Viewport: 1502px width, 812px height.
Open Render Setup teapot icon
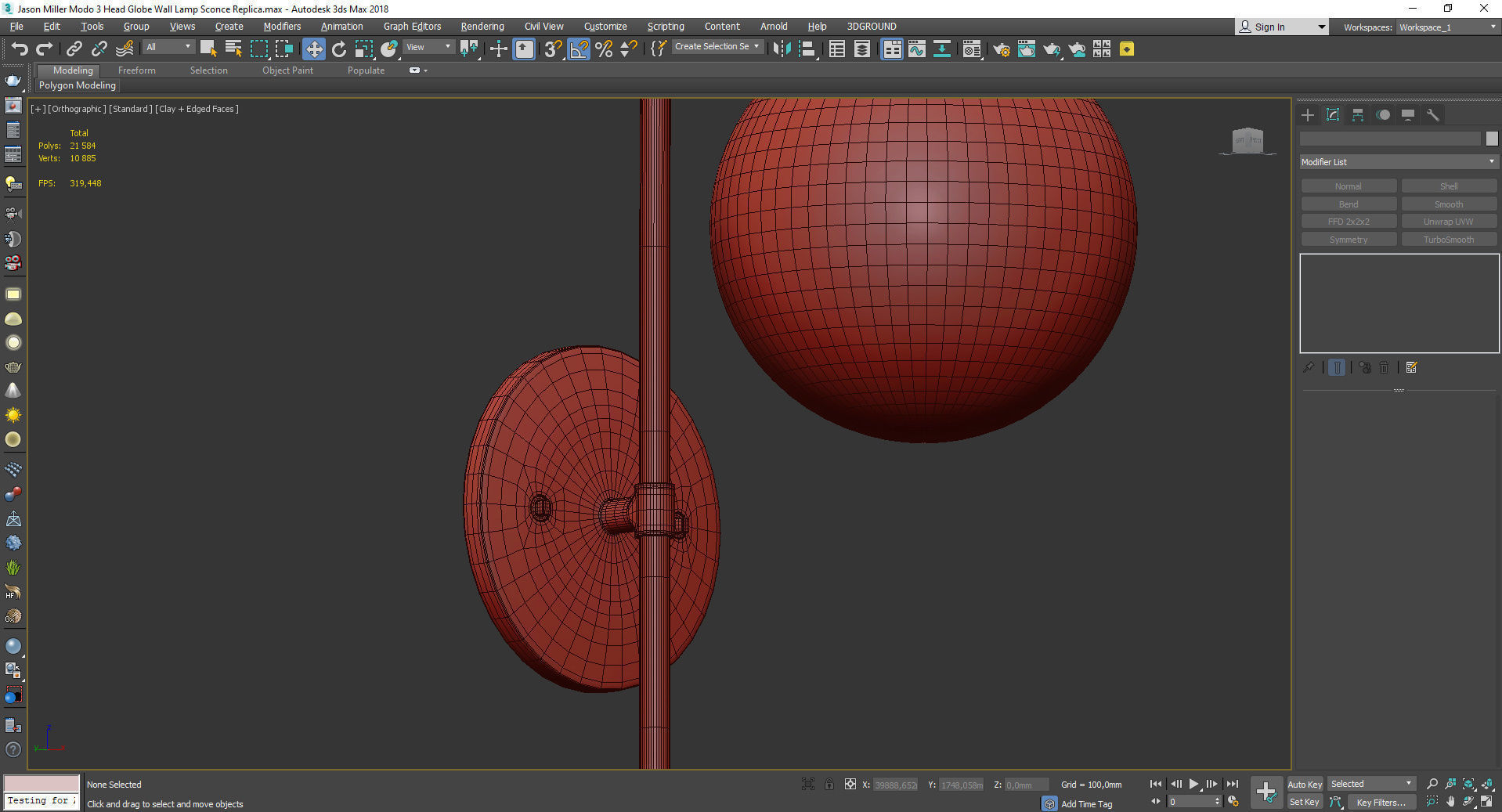click(x=1002, y=49)
